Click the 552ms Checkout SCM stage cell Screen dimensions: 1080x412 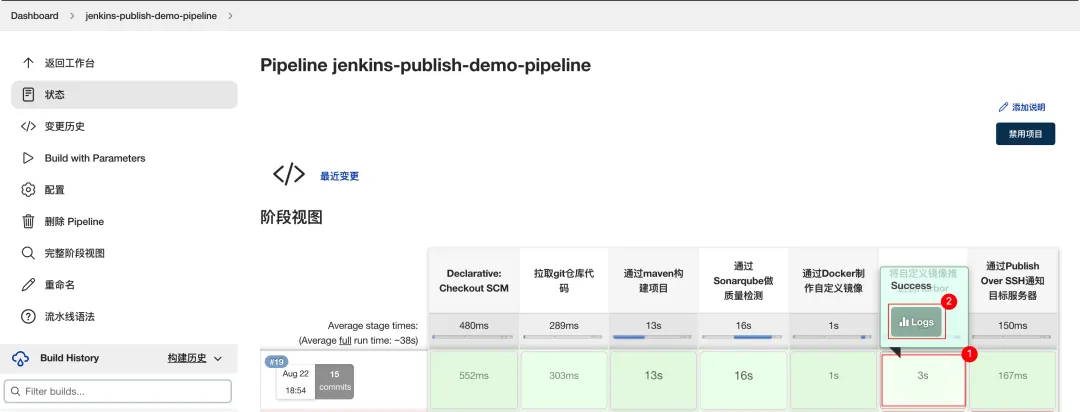tap(474, 380)
